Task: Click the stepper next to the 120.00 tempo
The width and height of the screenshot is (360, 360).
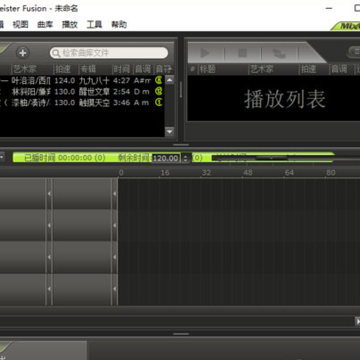Action: click(186, 158)
